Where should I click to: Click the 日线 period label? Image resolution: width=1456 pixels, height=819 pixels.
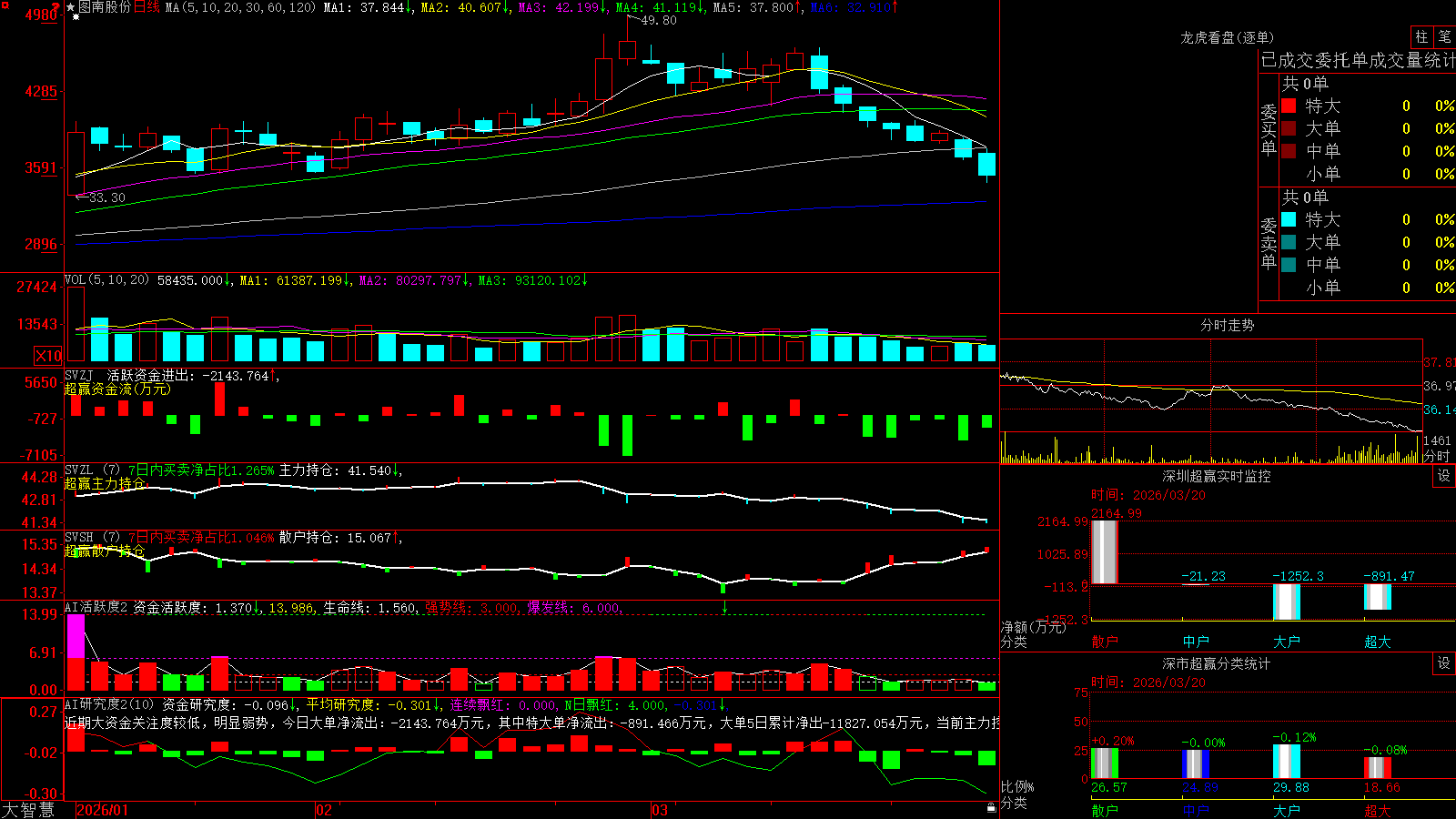[147, 7]
